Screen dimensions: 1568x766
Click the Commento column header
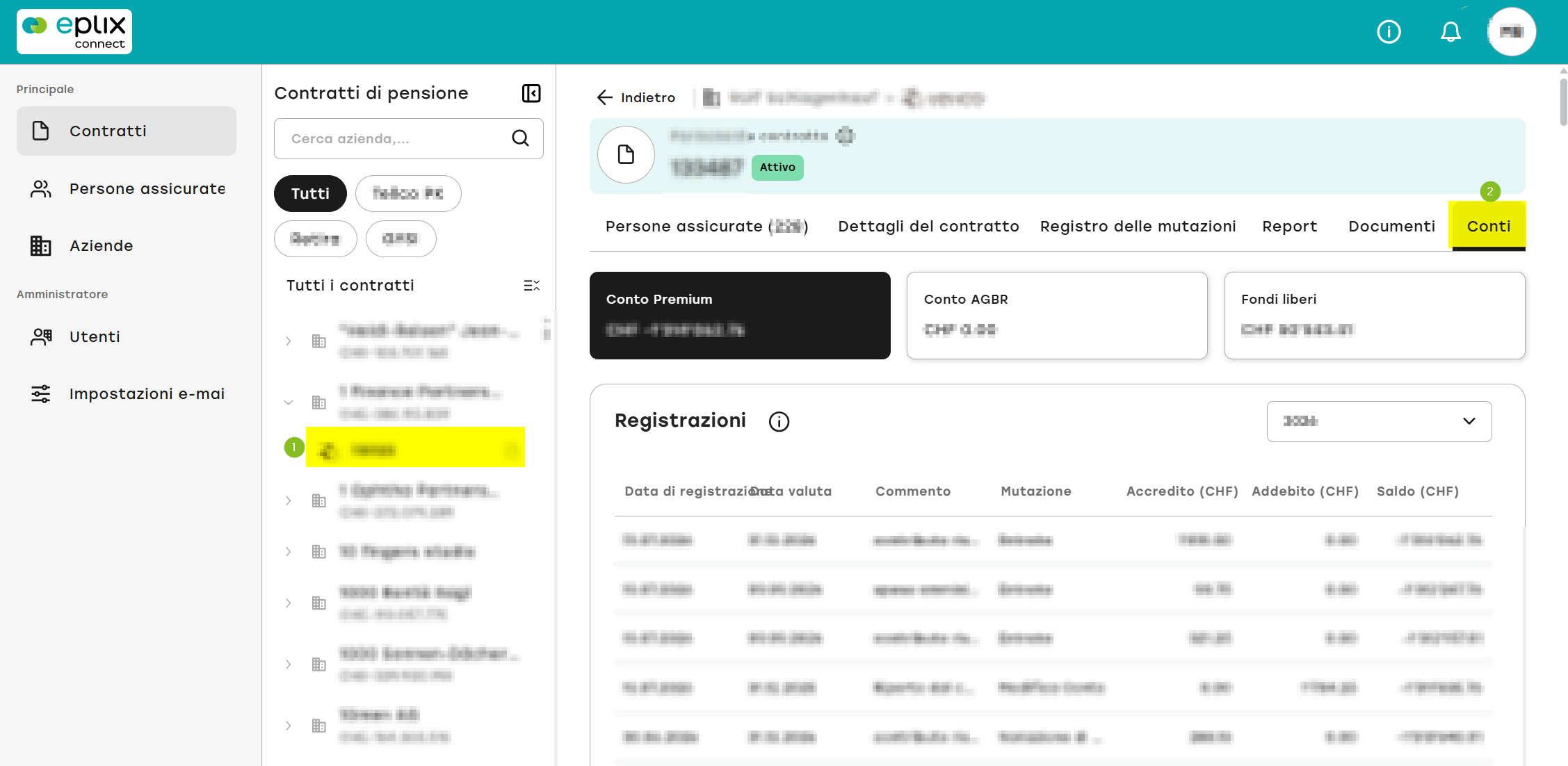pyautogui.click(x=912, y=491)
